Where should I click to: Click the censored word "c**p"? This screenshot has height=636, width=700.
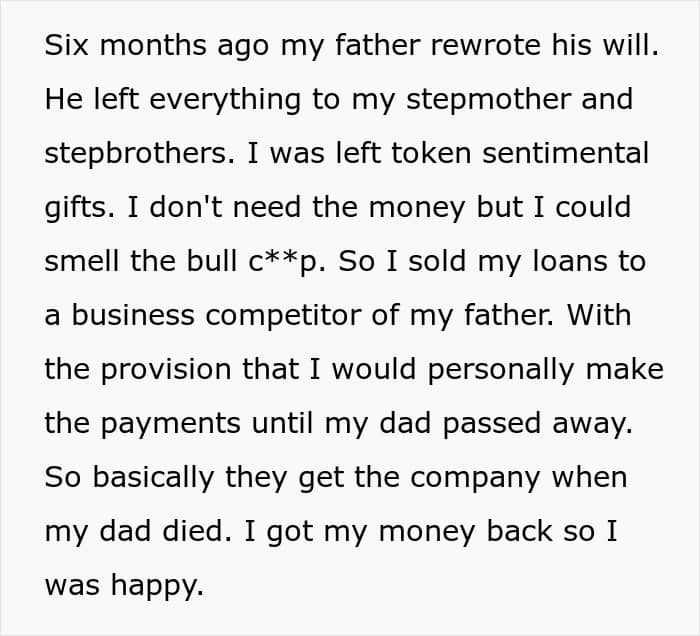coord(306,262)
